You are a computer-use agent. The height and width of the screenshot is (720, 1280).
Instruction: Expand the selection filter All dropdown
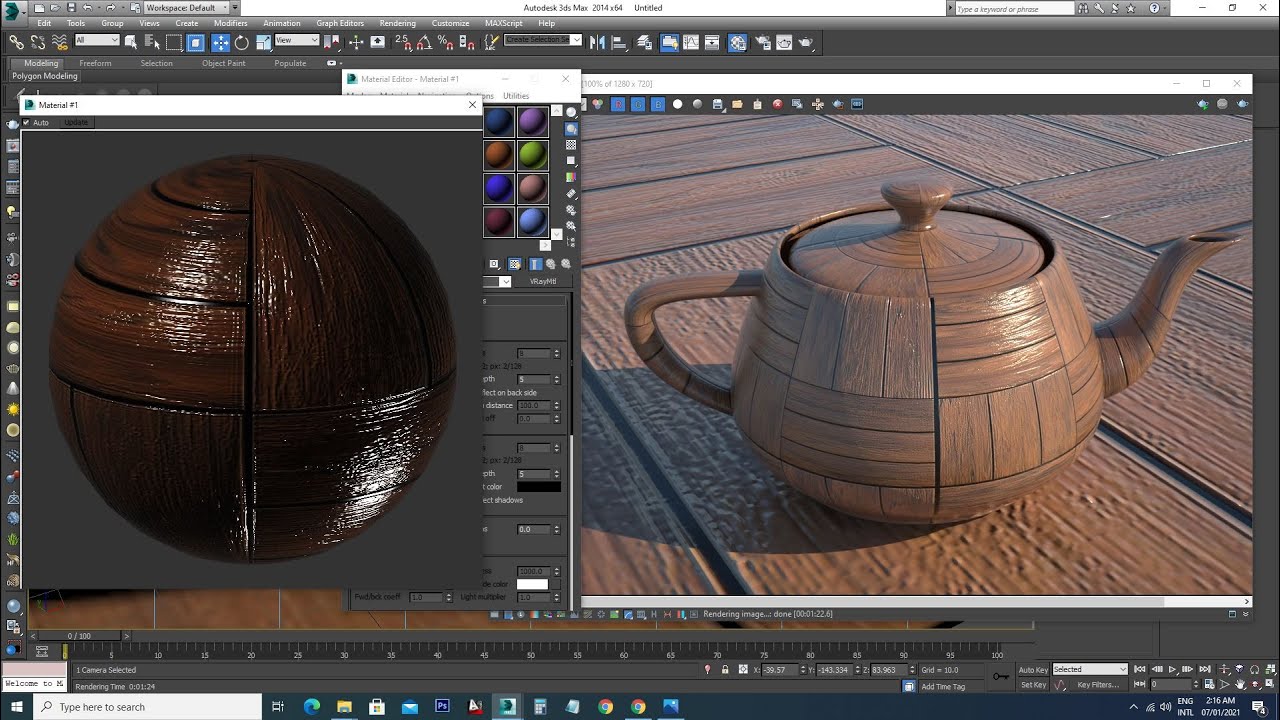pos(97,41)
